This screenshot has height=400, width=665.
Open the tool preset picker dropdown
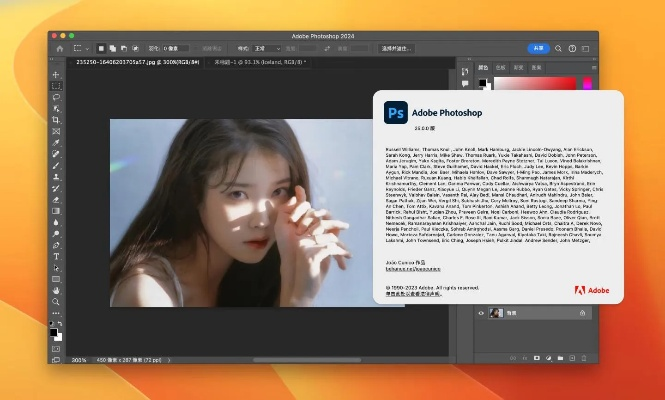point(81,47)
